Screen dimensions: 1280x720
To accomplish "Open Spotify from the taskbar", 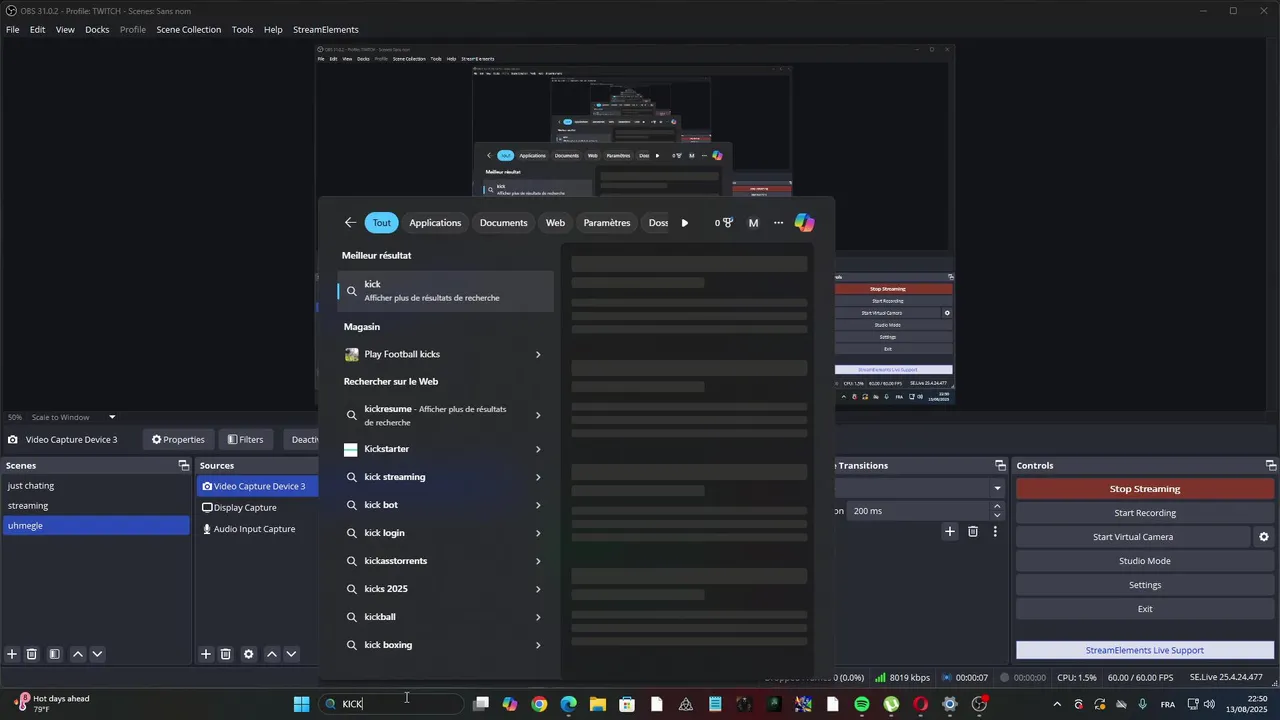I will (x=862, y=704).
